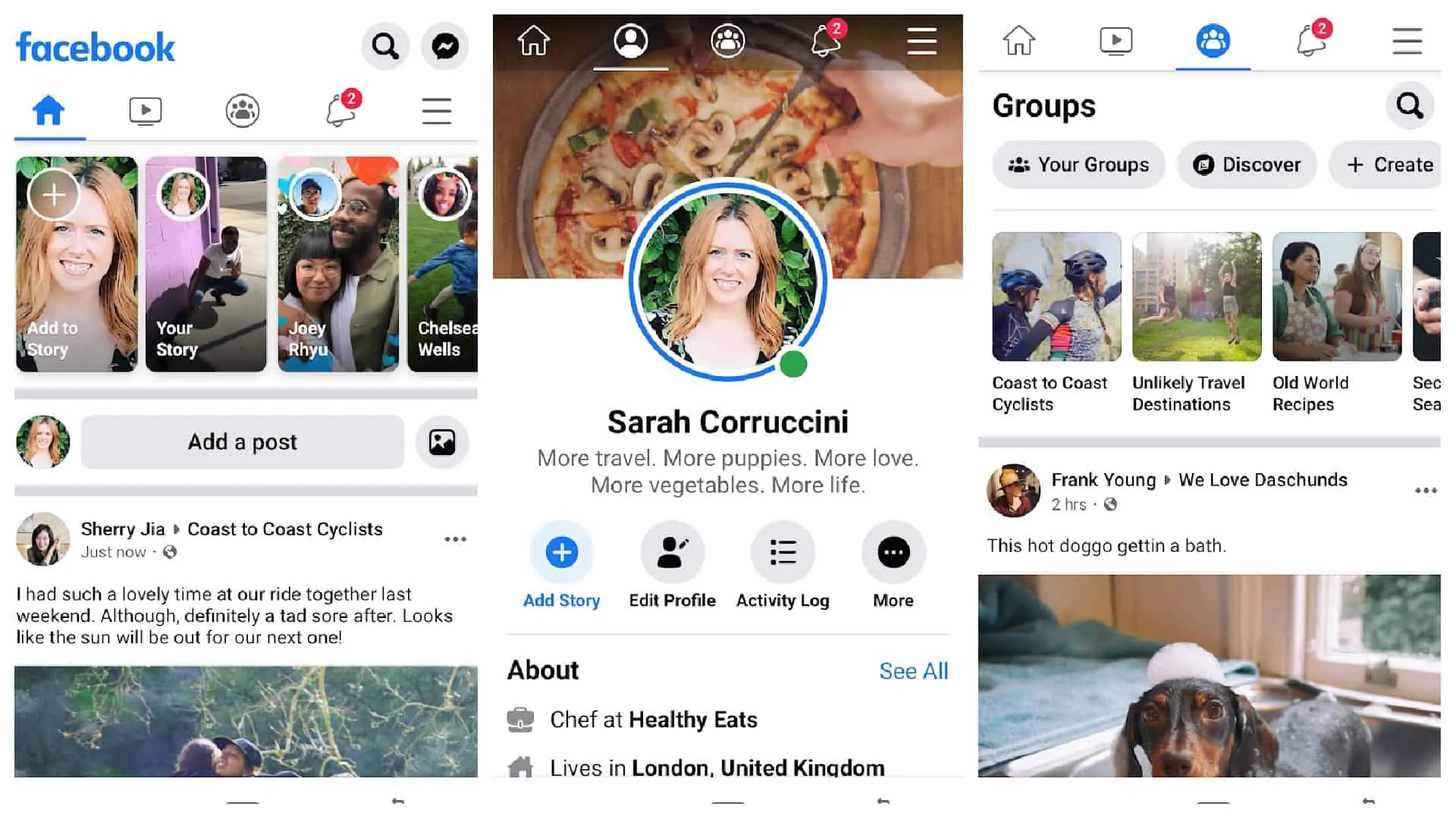Click the Home tab icon
Image resolution: width=1456 pixels, height=819 pixels.
pyautogui.click(x=48, y=110)
